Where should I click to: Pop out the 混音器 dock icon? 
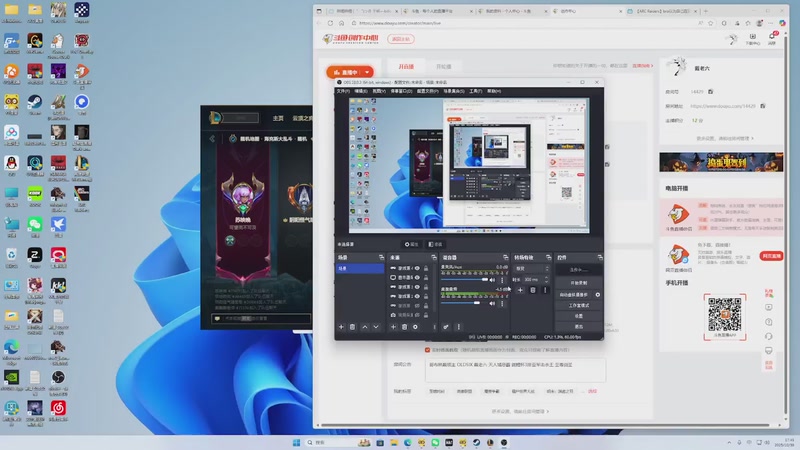506,258
